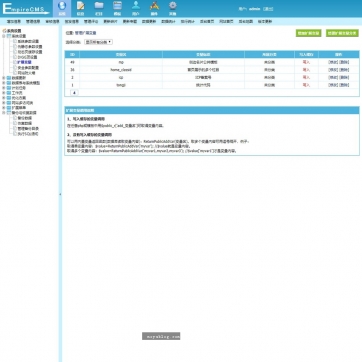Click the EmpireCMS logo

coord(26,9)
